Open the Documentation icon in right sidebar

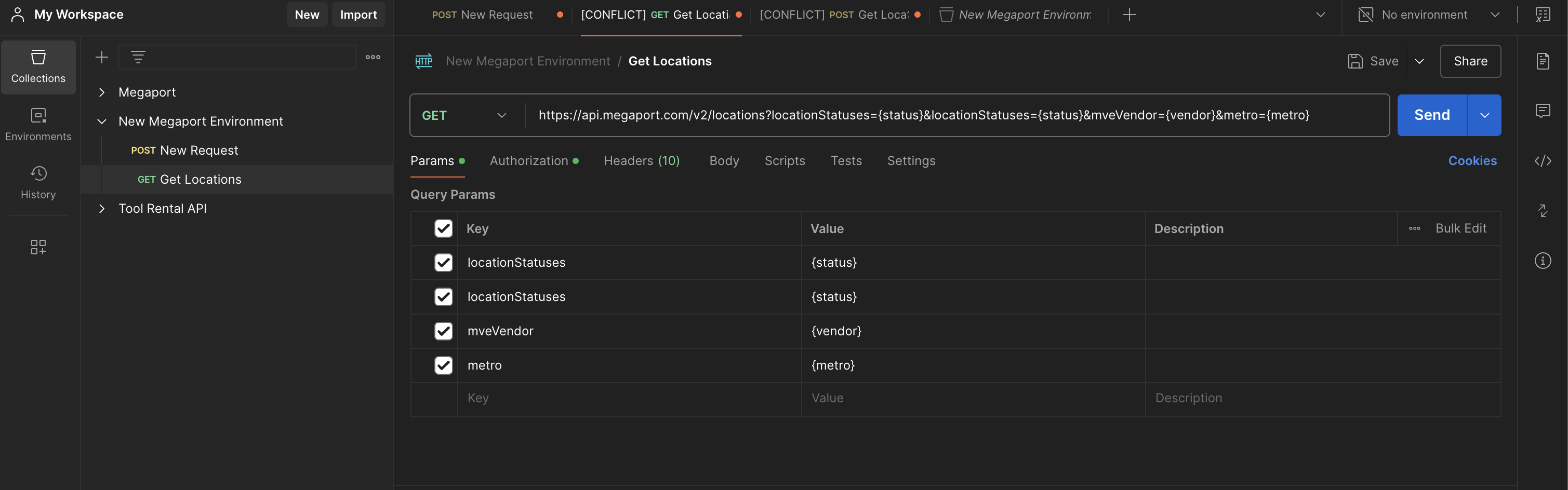(x=1543, y=61)
